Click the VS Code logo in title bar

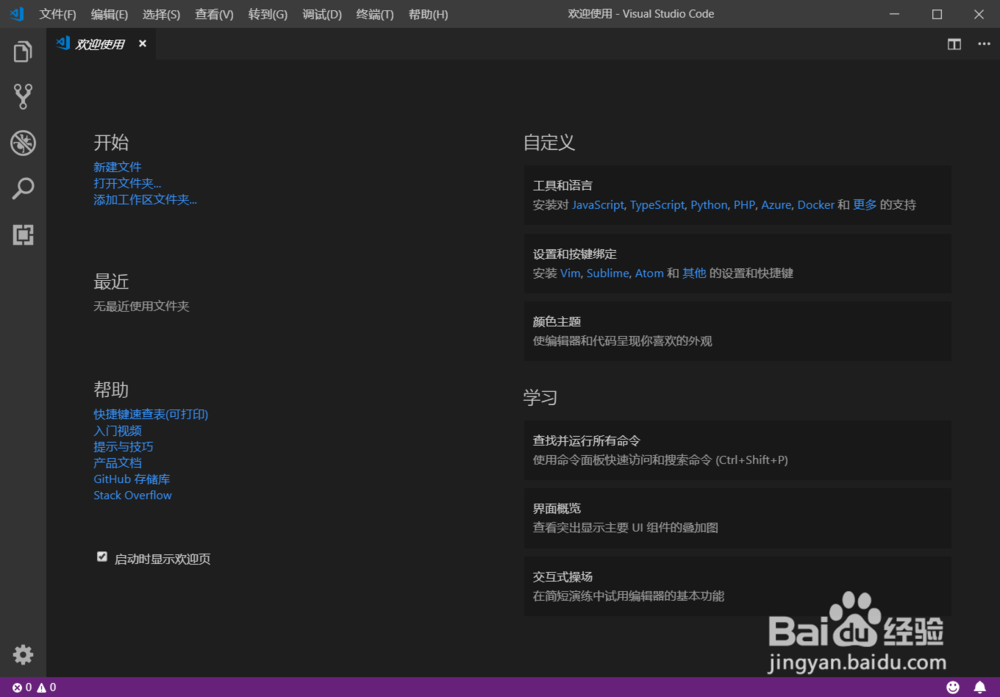[x=17, y=13]
